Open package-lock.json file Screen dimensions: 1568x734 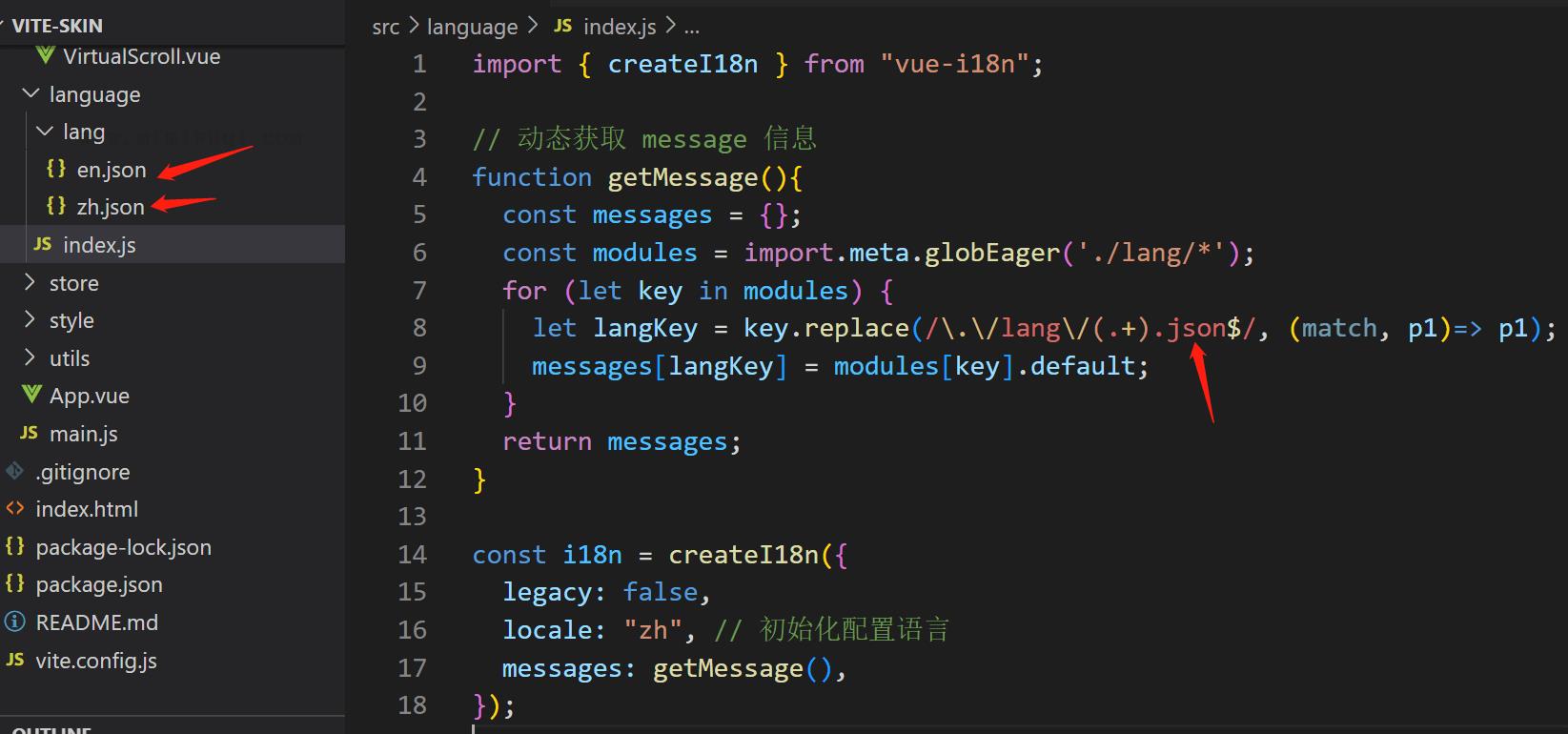coord(124,547)
